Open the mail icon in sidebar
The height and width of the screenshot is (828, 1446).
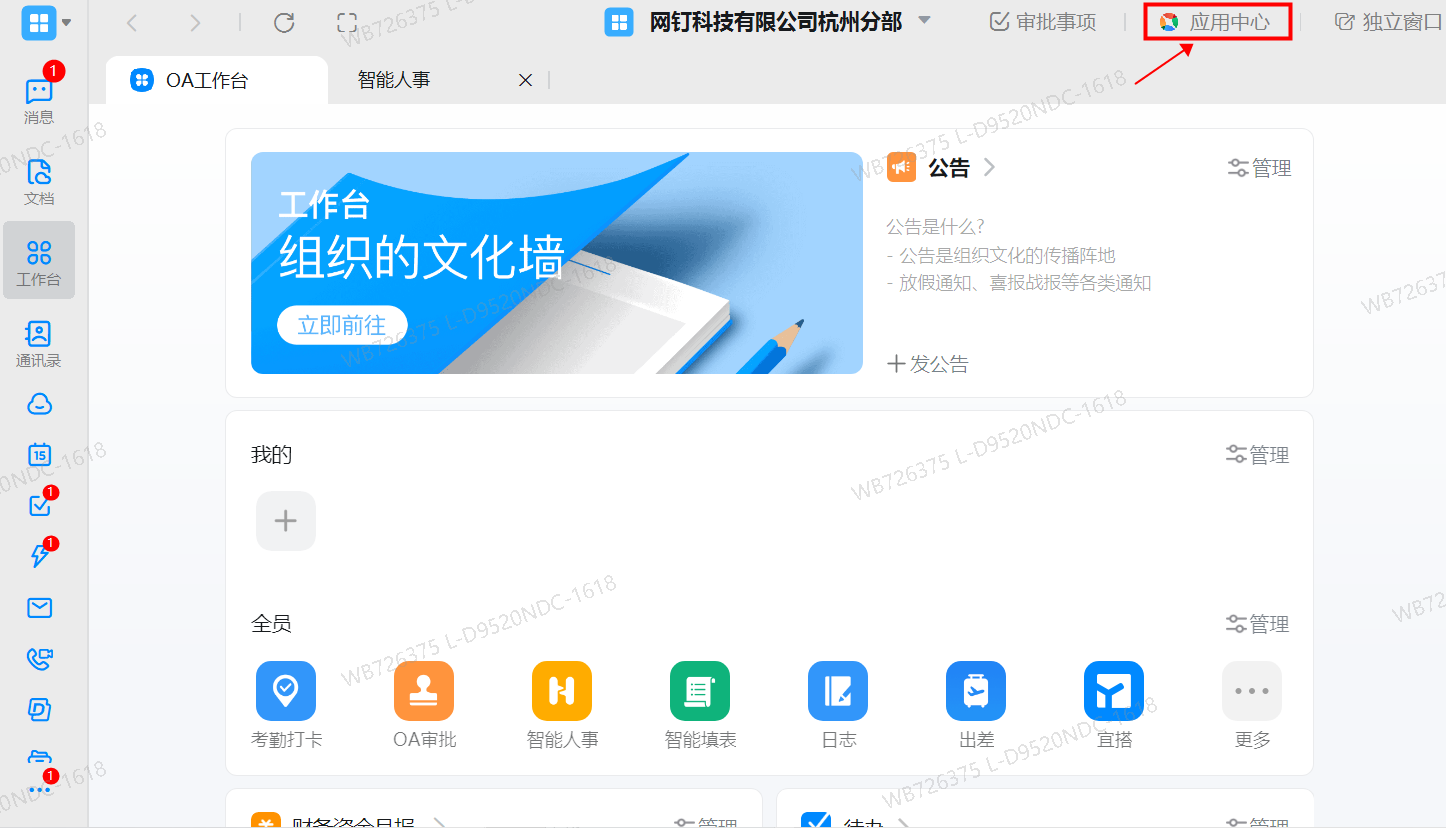(x=39, y=607)
